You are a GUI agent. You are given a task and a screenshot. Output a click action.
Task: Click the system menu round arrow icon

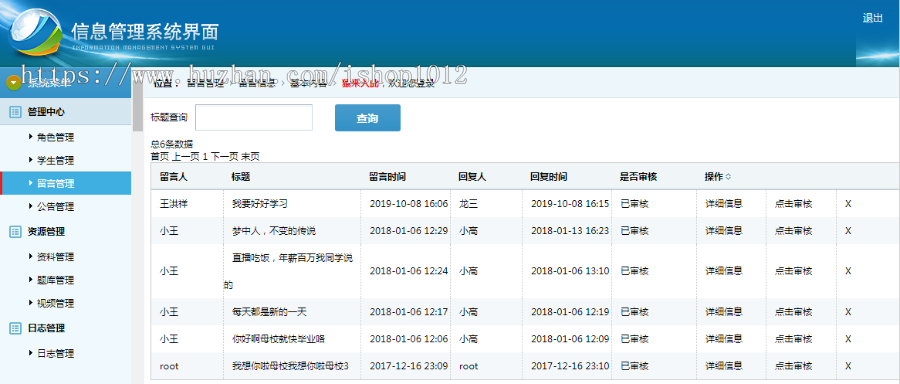click(13, 83)
